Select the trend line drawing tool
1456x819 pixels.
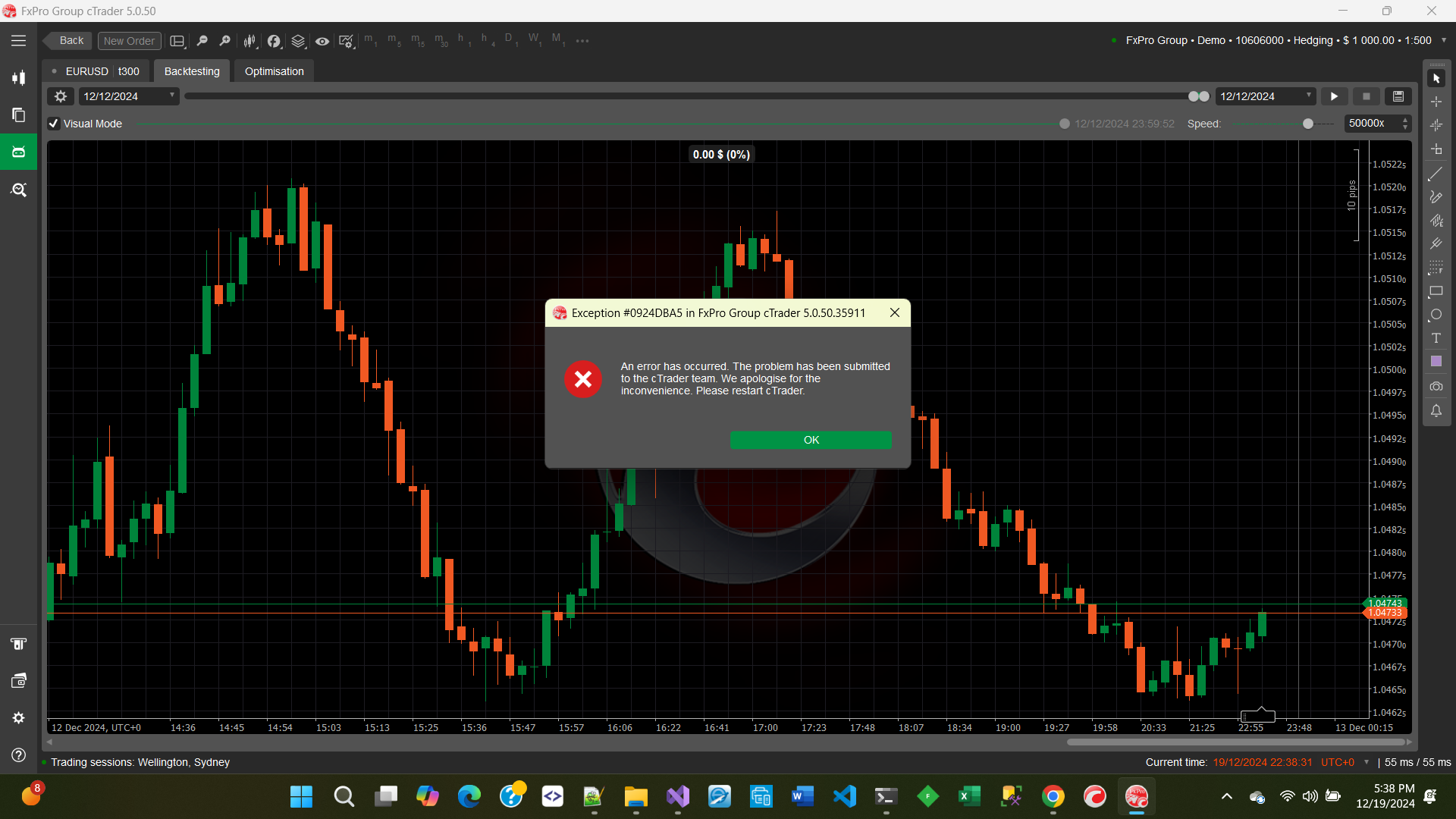click(1436, 174)
